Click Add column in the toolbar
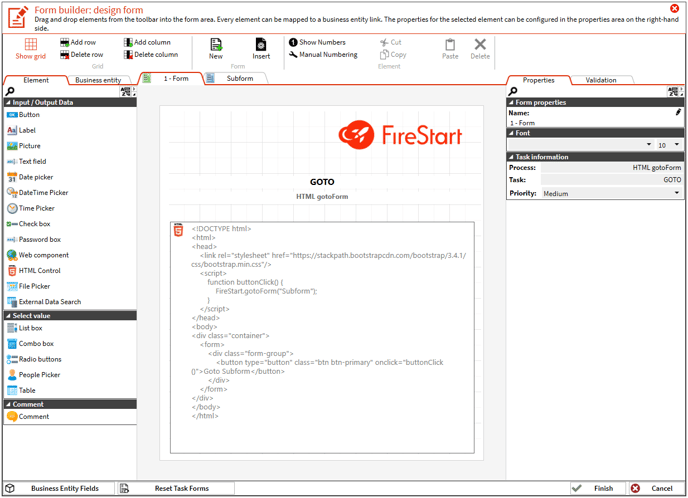 point(147,42)
